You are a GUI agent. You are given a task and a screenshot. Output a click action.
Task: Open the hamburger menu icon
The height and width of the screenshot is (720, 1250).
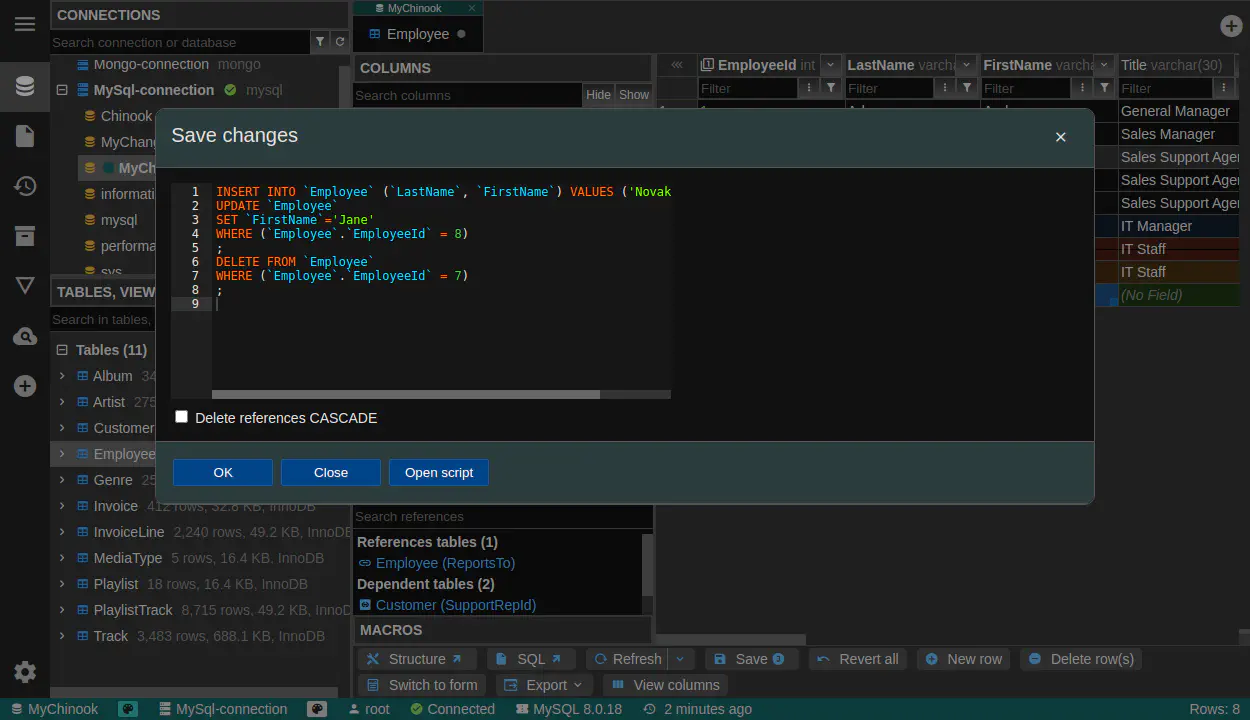(x=25, y=24)
